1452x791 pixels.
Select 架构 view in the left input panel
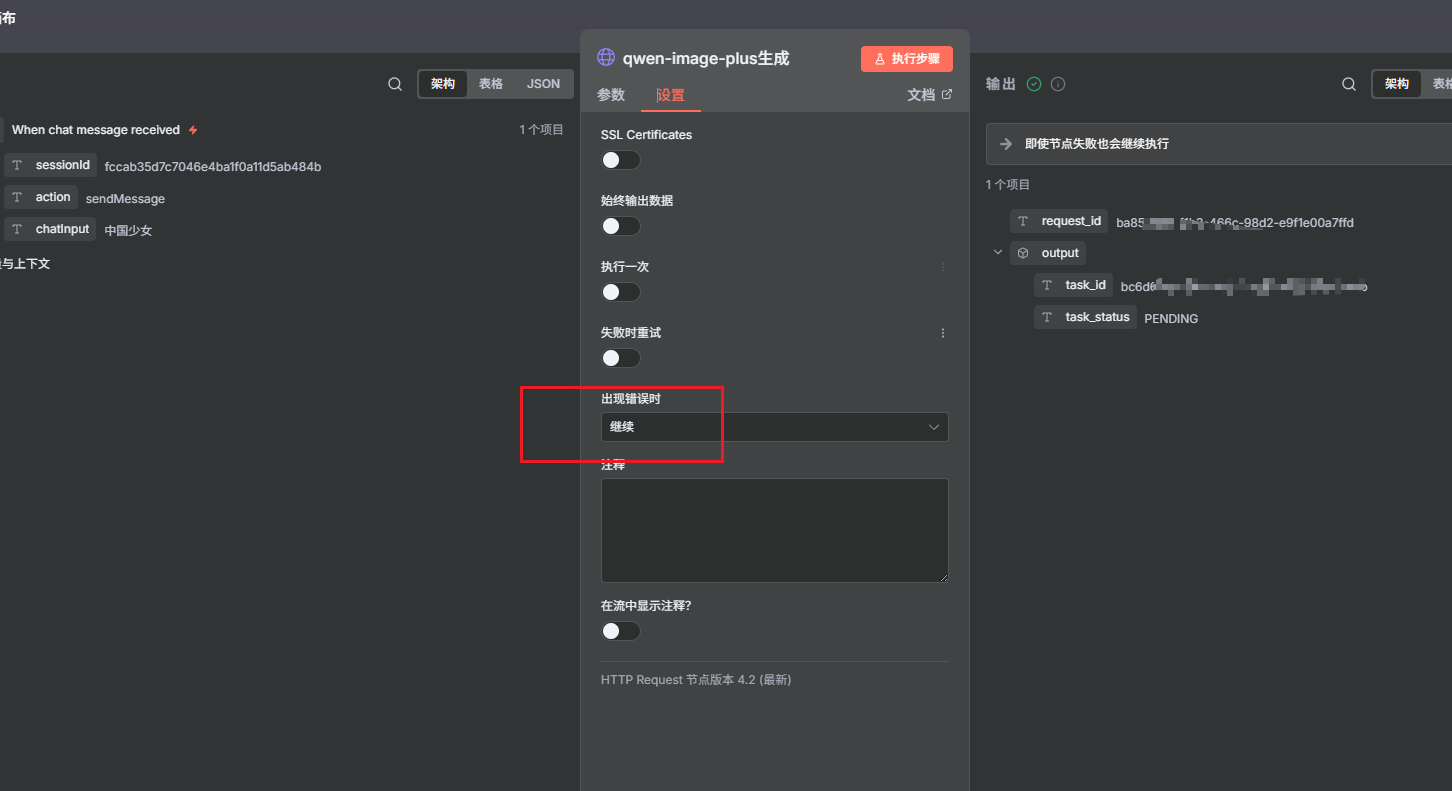point(443,84)
